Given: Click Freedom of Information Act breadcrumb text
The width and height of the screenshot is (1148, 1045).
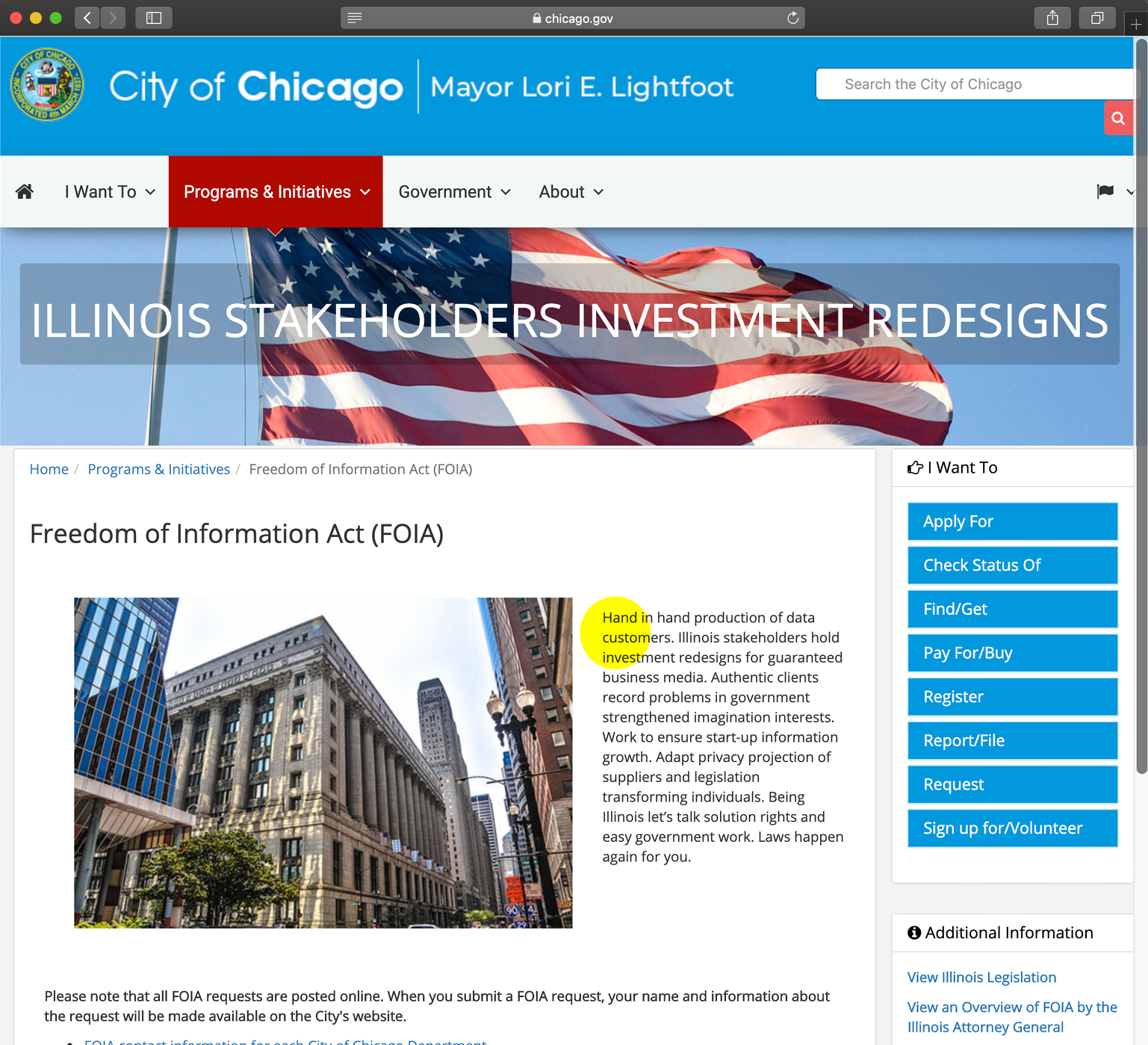Looking at the screenshot, I should [361, 469].
